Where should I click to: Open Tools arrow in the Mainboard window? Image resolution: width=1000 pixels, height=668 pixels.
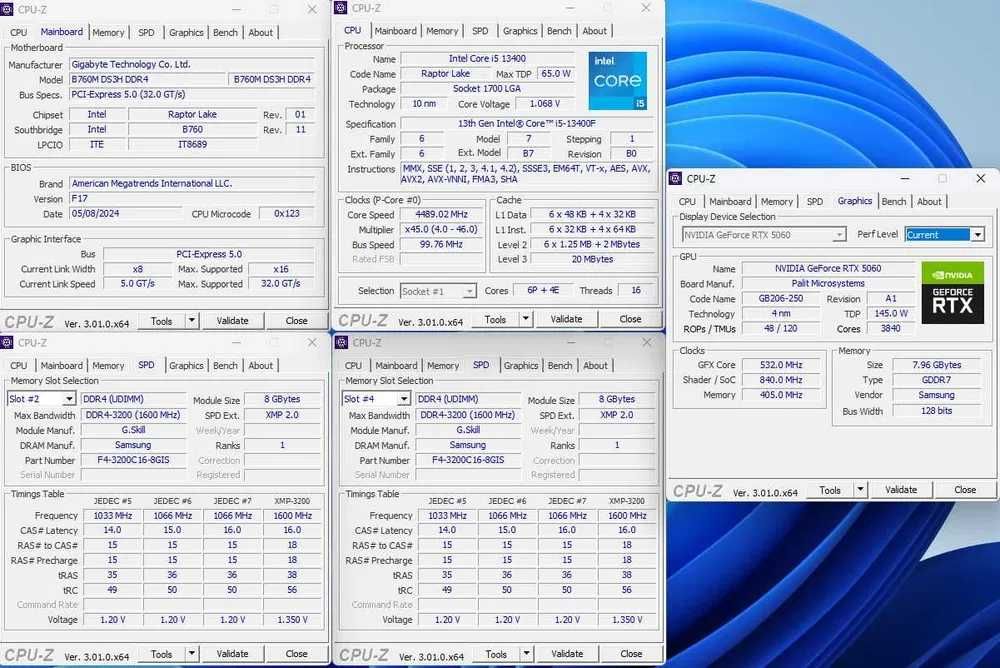191,320
